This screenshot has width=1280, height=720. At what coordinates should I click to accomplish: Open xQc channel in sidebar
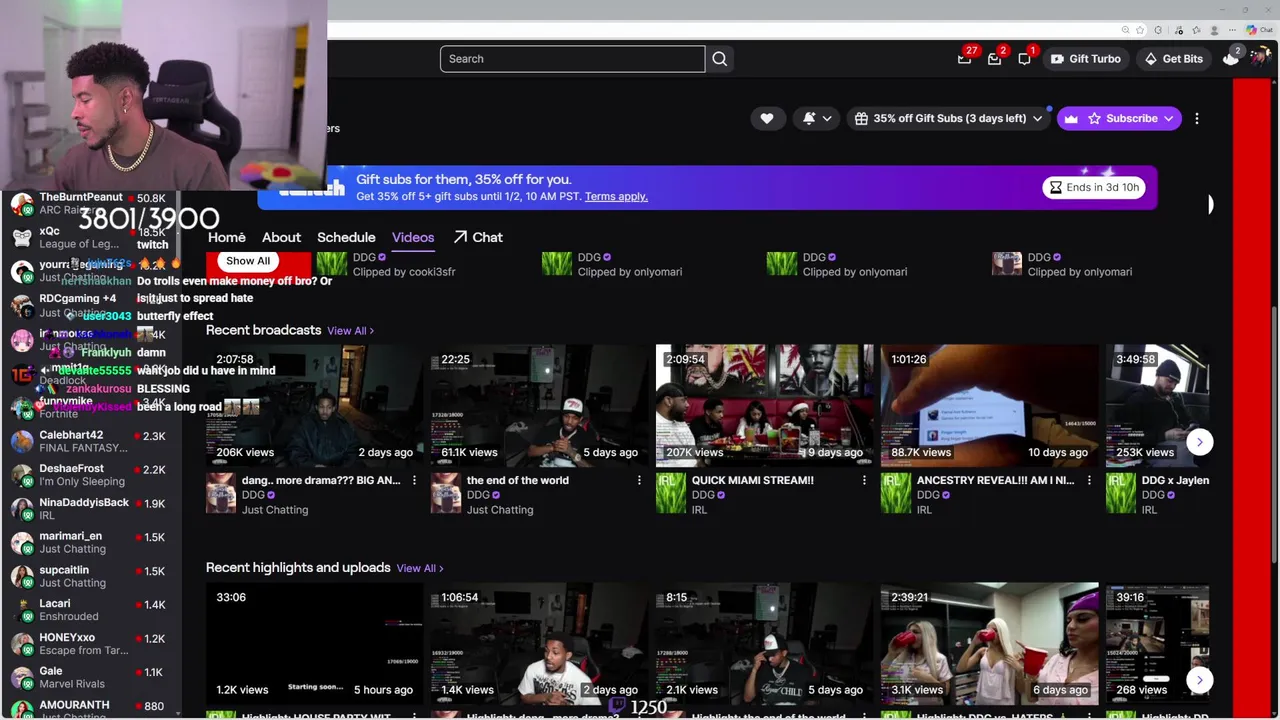(90, 237)
